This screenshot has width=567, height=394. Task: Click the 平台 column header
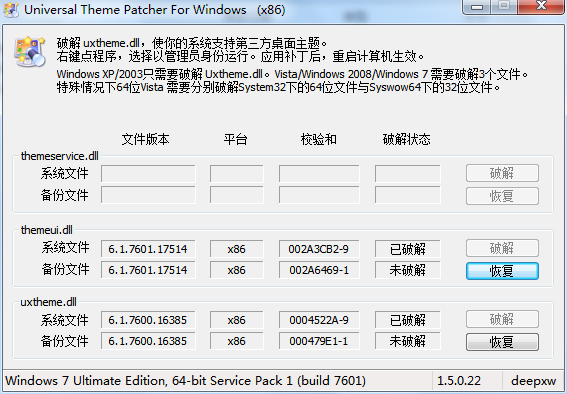(x=235, y=139)
